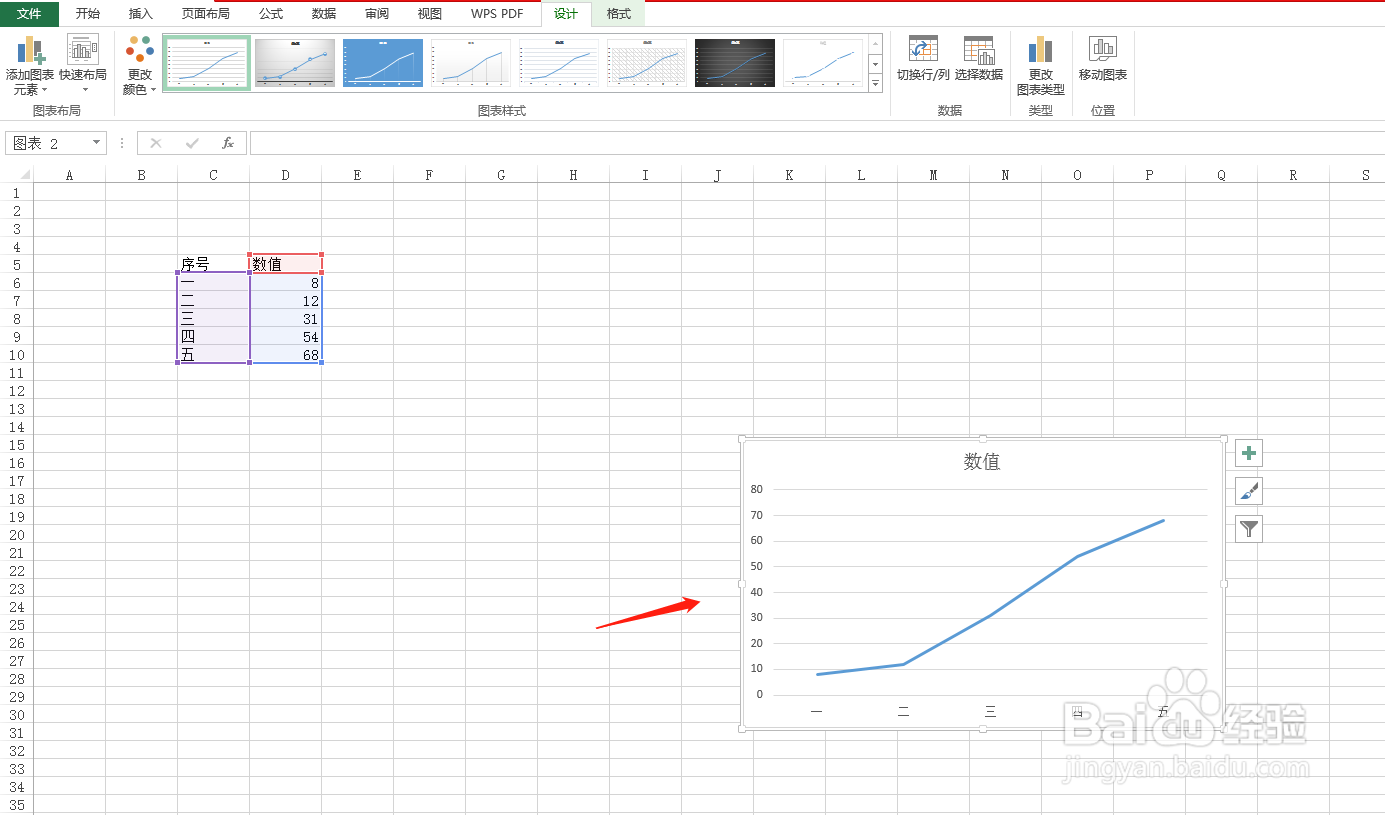
Task: Select the black dark chart style thumbnail
Action: pyautogui.click(x=735, y=63)
